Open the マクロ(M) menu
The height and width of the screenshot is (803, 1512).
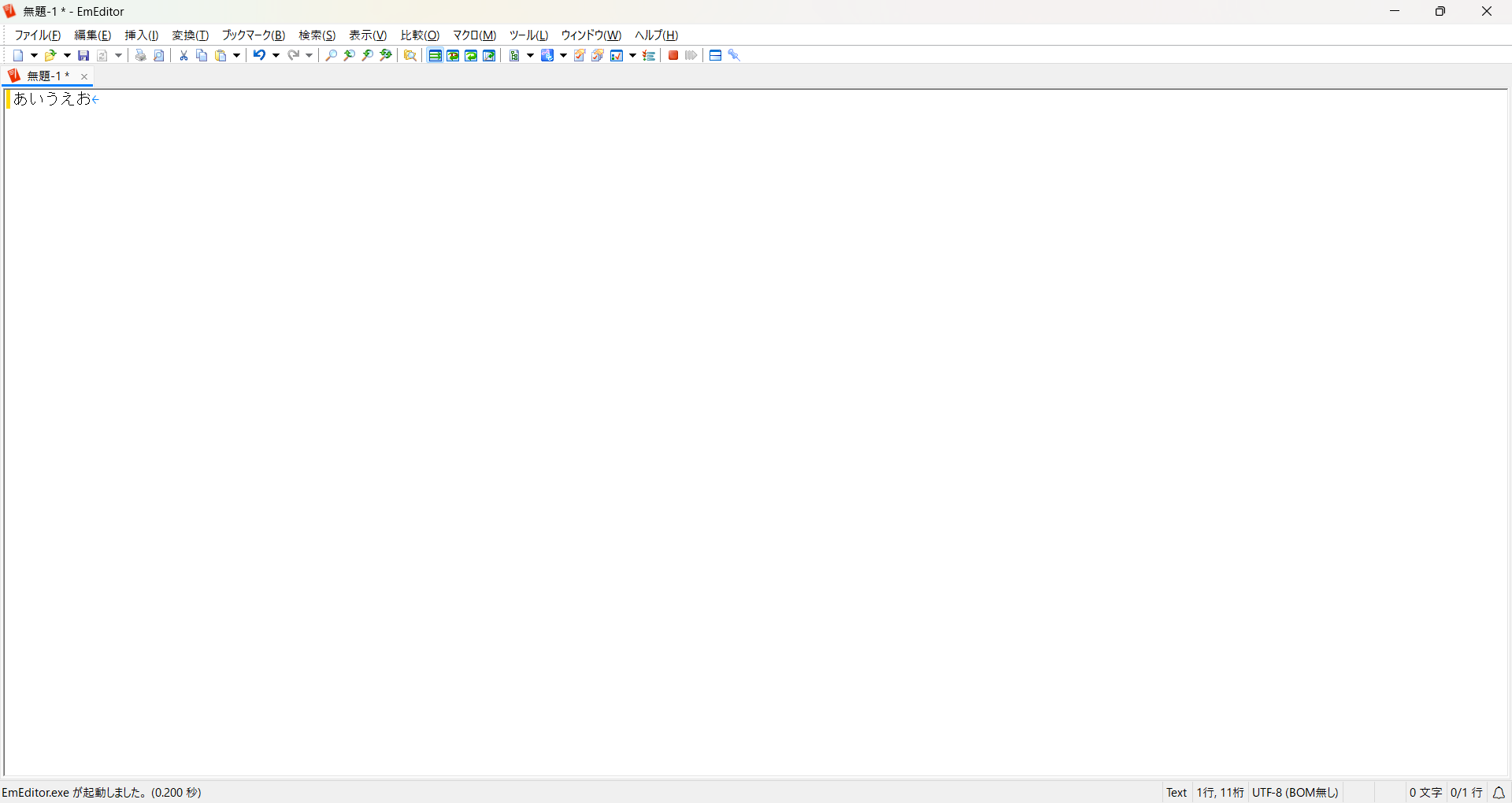click(x=474, y=35)
